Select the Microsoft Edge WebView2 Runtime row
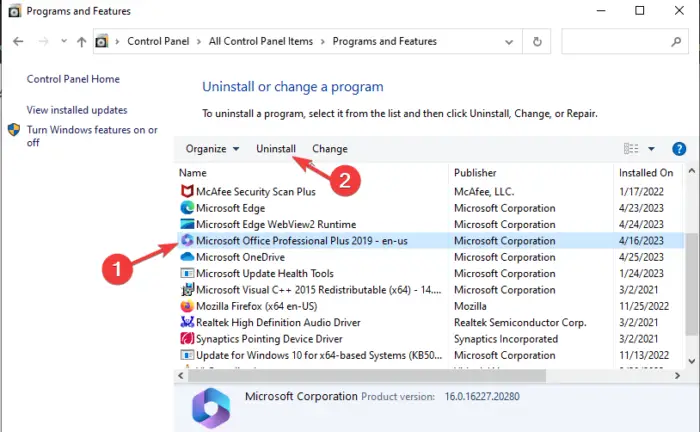 point(430,224)
